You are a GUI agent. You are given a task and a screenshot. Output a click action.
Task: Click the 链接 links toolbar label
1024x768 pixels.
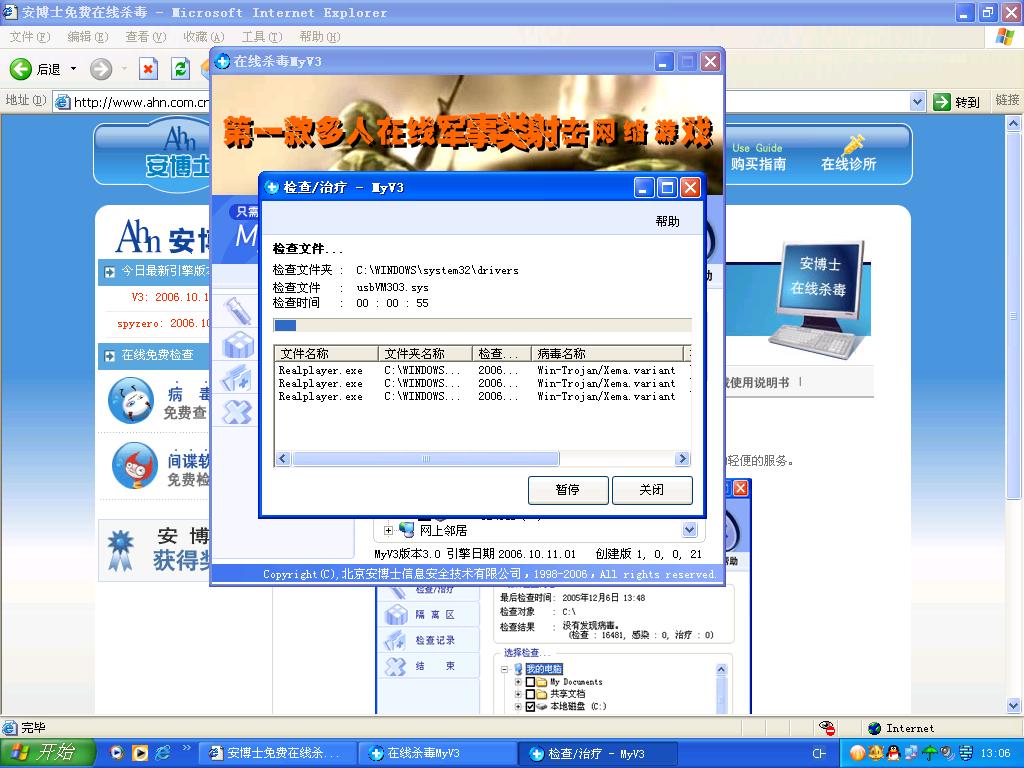[1006, 100]
